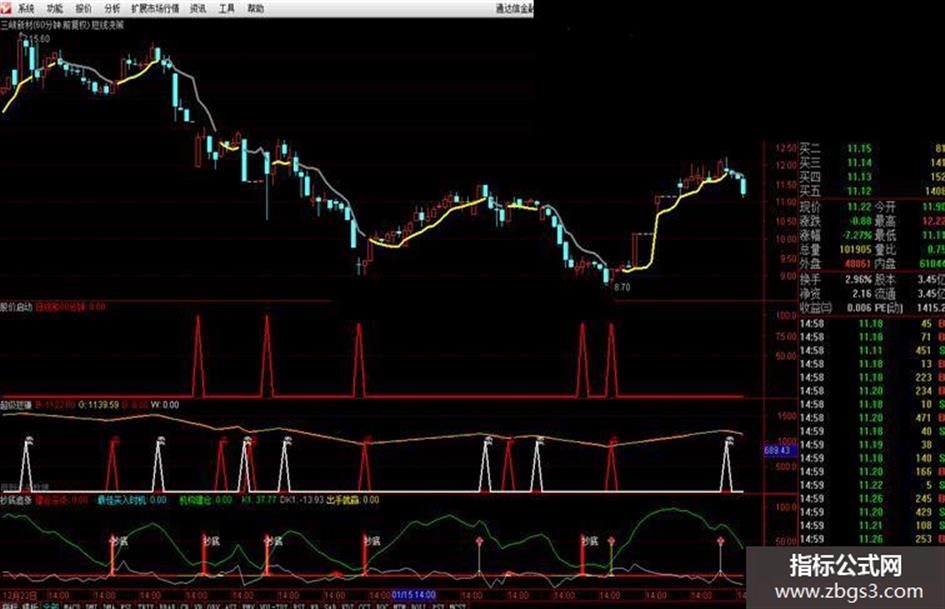Click the 买五 price 11.12
This screenshot has height=609, width=945.
tap(859, 191)
